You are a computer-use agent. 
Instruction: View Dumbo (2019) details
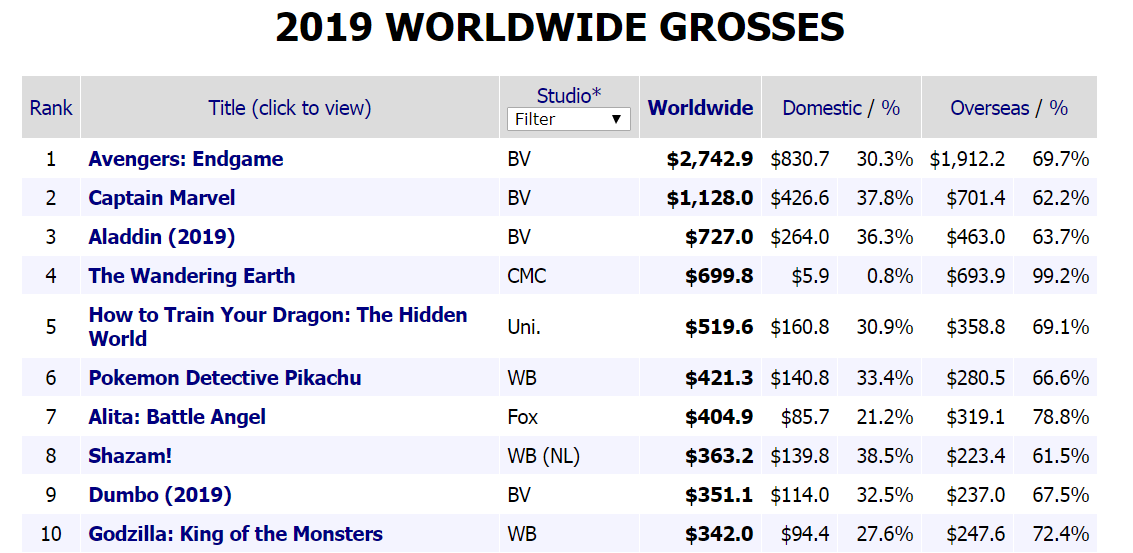click(160, 495)
